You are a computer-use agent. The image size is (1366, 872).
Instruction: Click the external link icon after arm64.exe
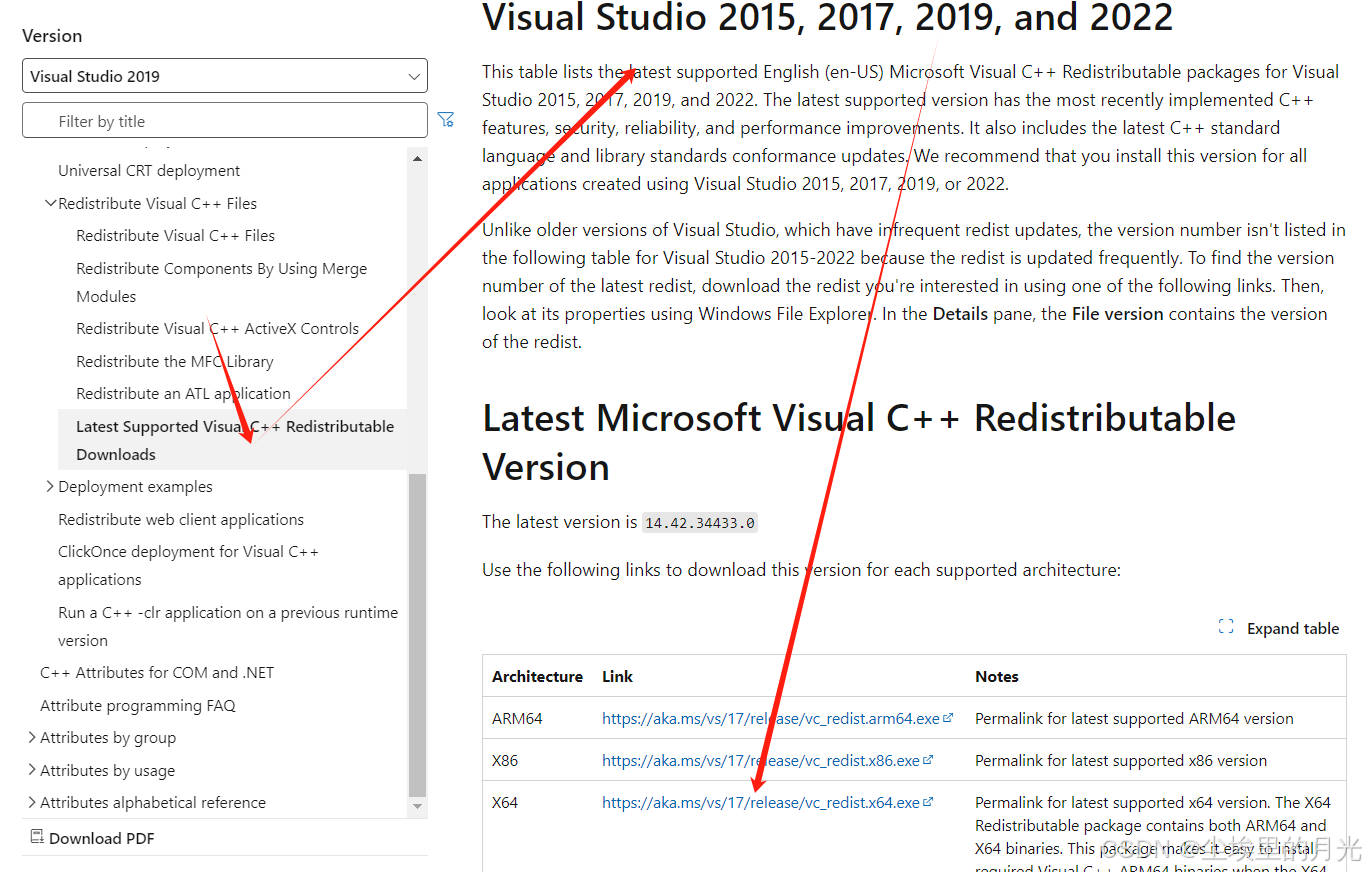pos(948,718)
